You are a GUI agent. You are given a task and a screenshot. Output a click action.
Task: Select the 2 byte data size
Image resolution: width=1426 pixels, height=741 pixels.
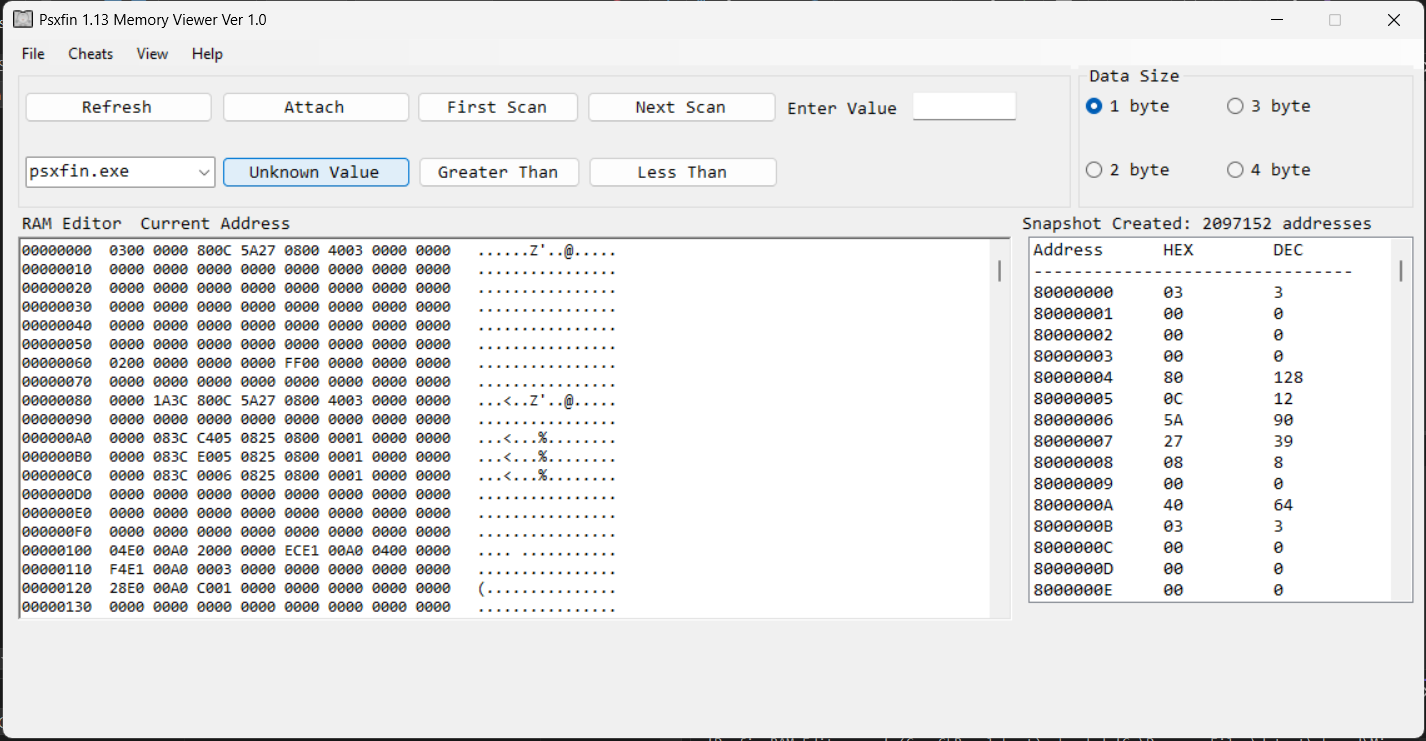pos(1127,170)
